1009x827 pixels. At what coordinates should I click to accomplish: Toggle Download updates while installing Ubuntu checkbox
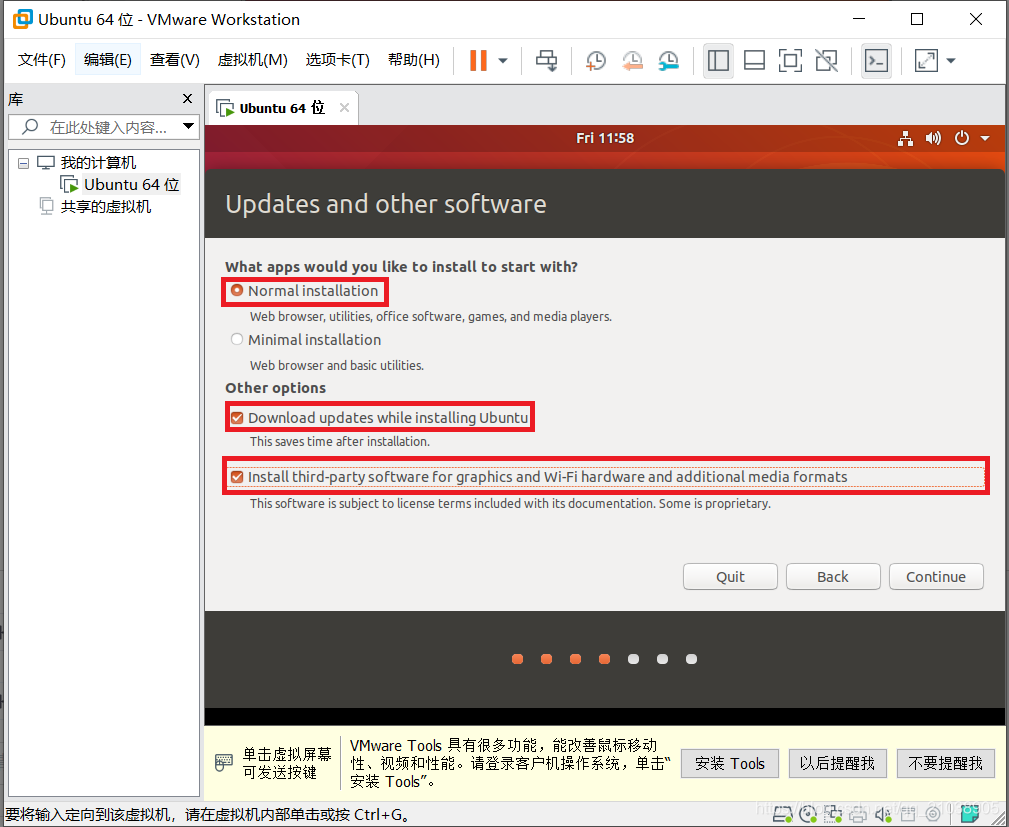237,418
